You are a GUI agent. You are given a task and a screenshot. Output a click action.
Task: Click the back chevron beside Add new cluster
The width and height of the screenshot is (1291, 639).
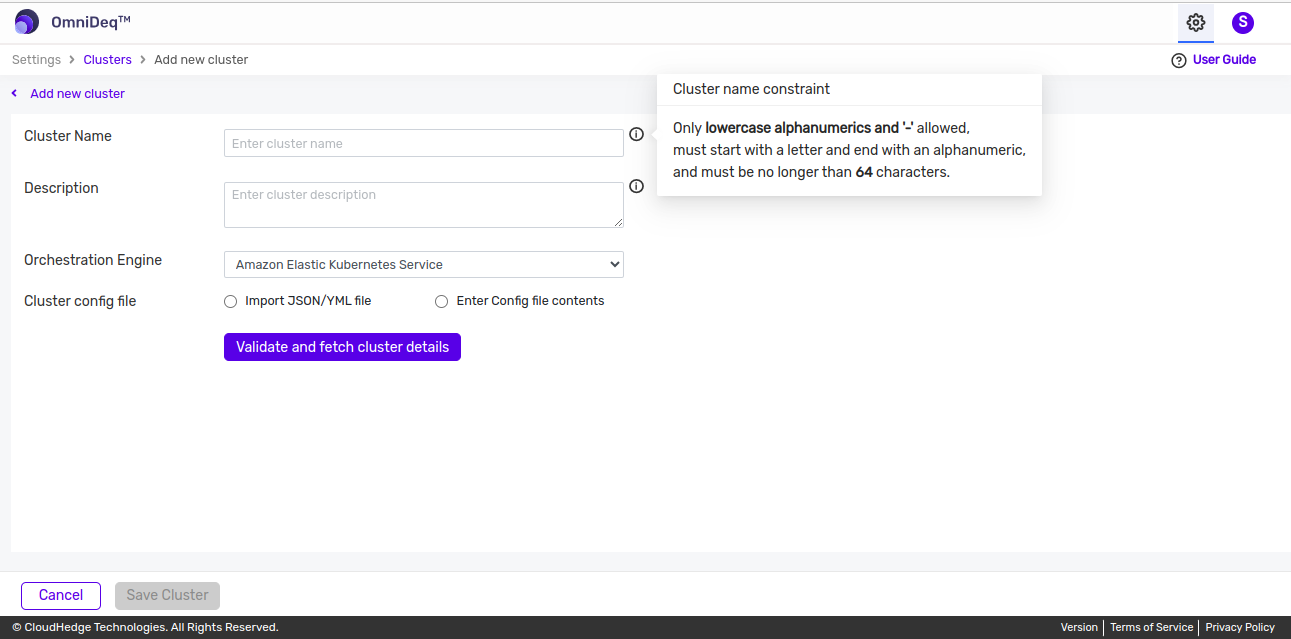coord(15,93)
